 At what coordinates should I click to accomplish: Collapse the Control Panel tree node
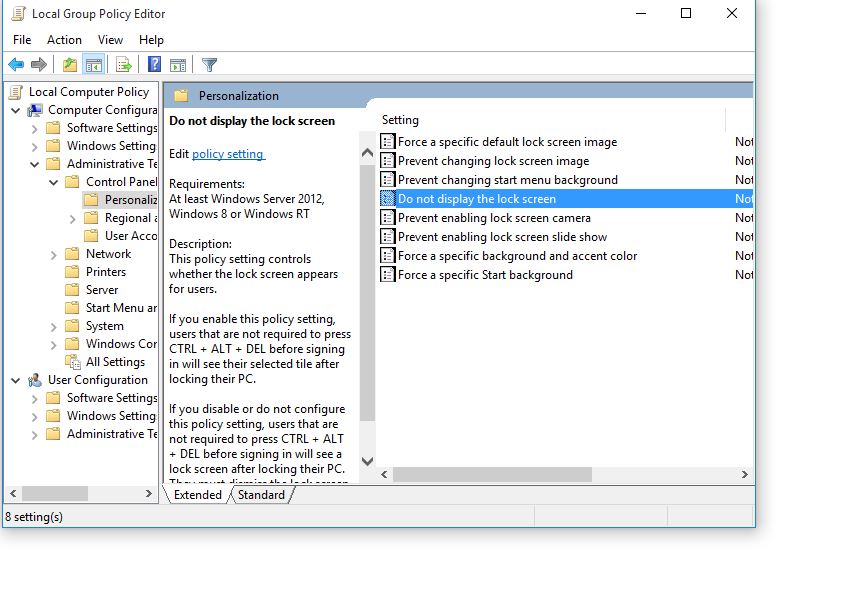coord(55,181)
